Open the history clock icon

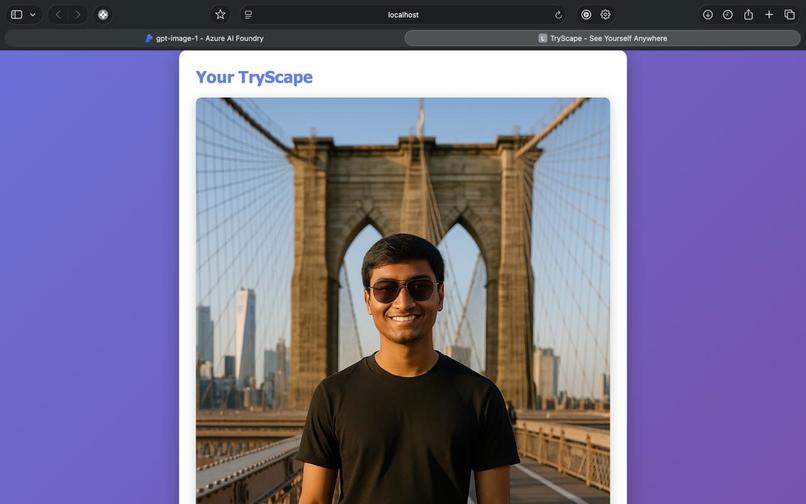[728, 14]
